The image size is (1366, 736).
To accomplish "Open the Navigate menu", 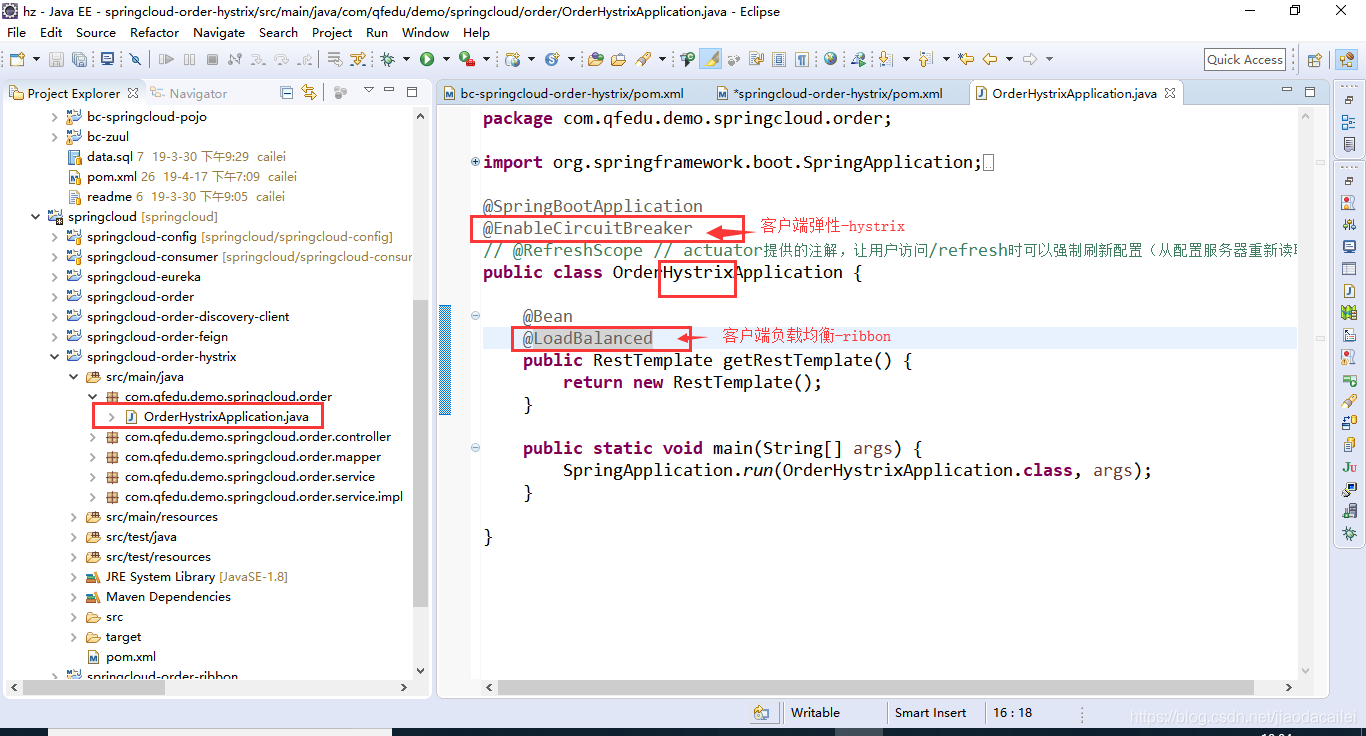I will (x=219, y=32).
